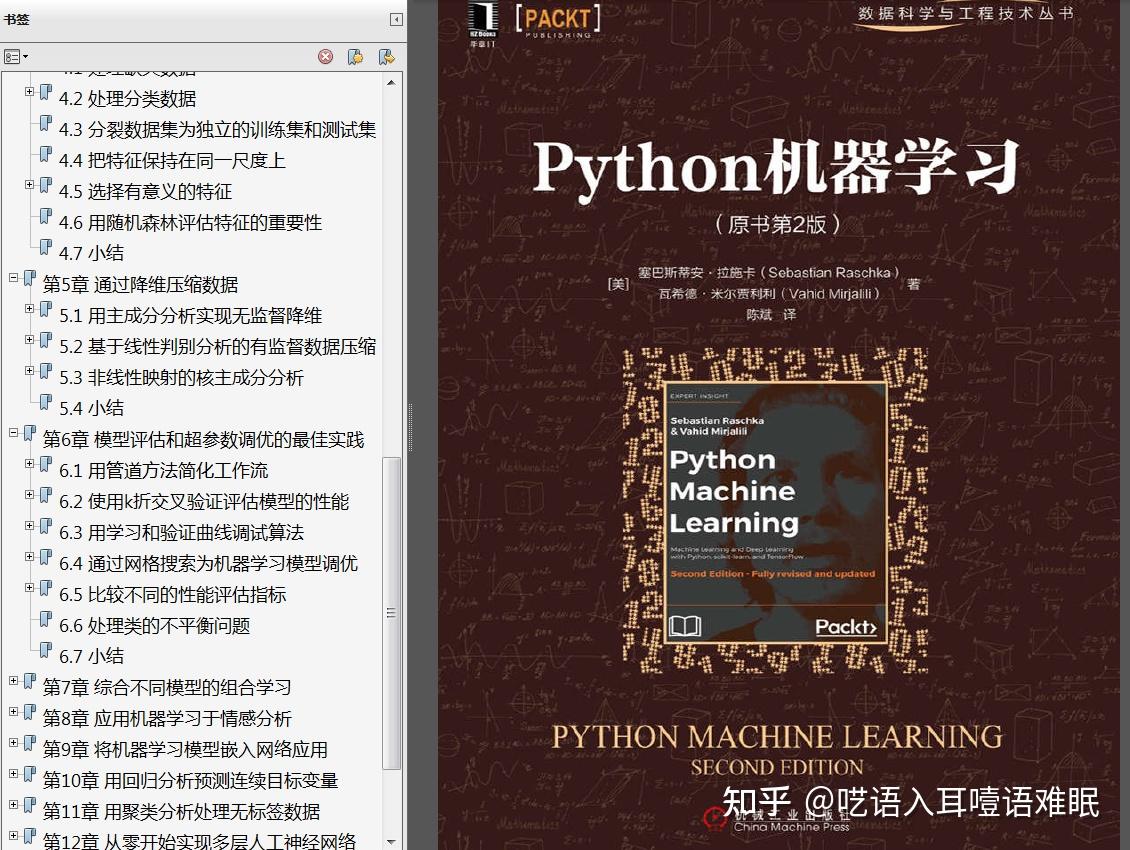Go to bookmark 第5章 通过降维压缩数据
1130x850 pixels.
pos(141,285)
